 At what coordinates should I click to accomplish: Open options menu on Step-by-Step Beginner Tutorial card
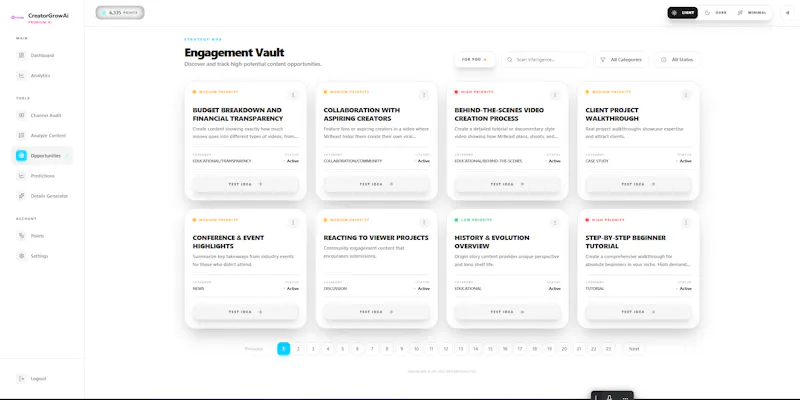click(686, 222)
